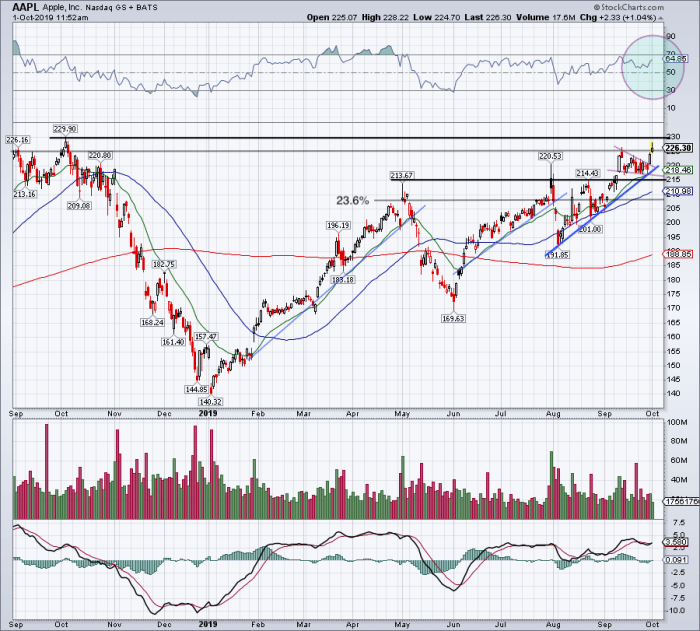Click the 196.19 high label
The height and width of the screenshot is (631, 700).
(338, 226)
